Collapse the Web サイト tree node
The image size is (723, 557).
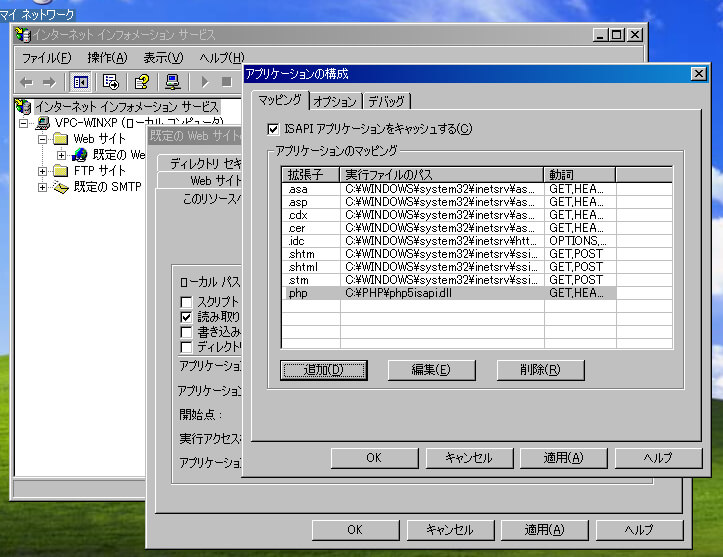(43, 139)
